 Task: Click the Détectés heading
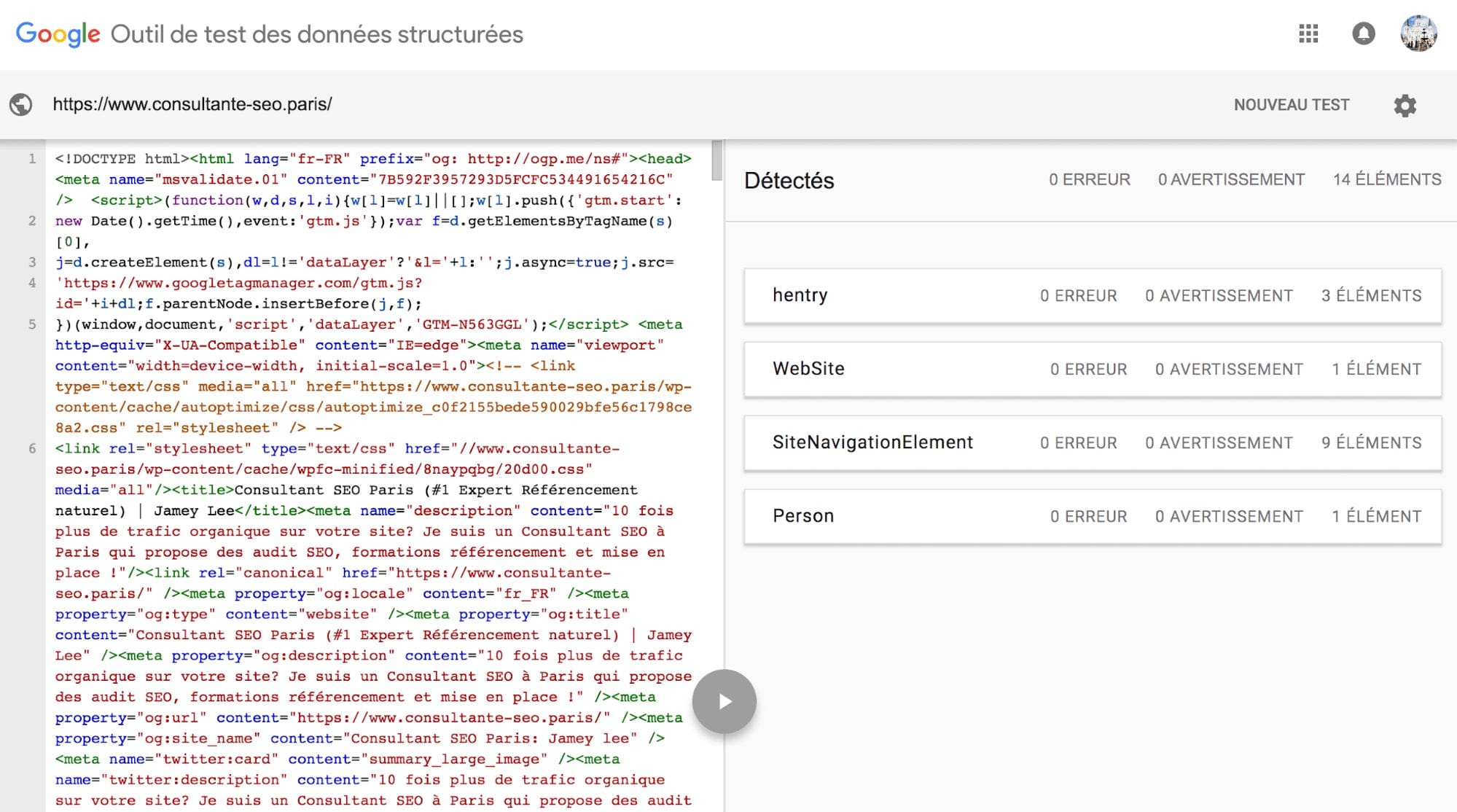789,181
